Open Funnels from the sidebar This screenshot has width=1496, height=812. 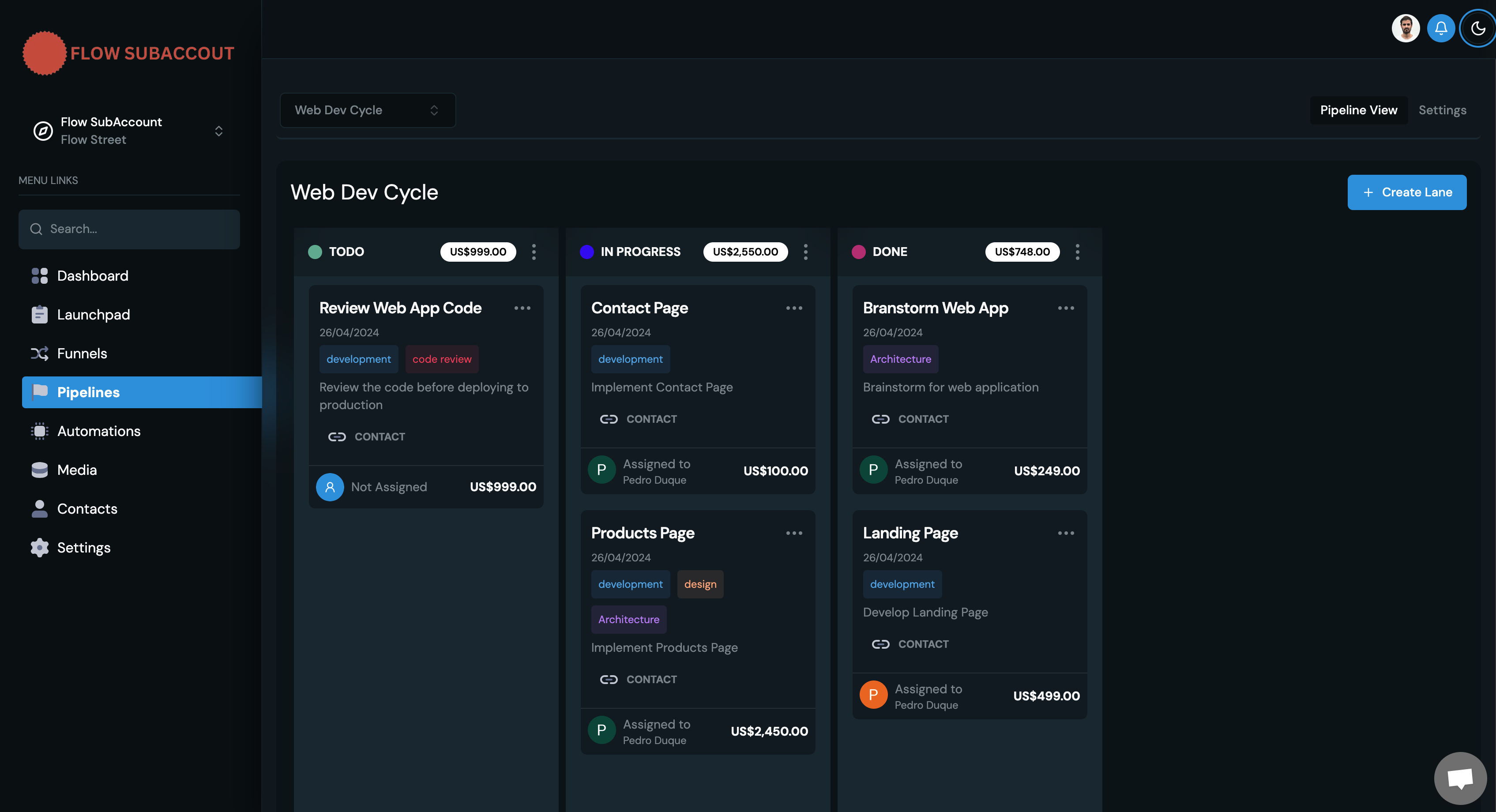click(82, 353)
